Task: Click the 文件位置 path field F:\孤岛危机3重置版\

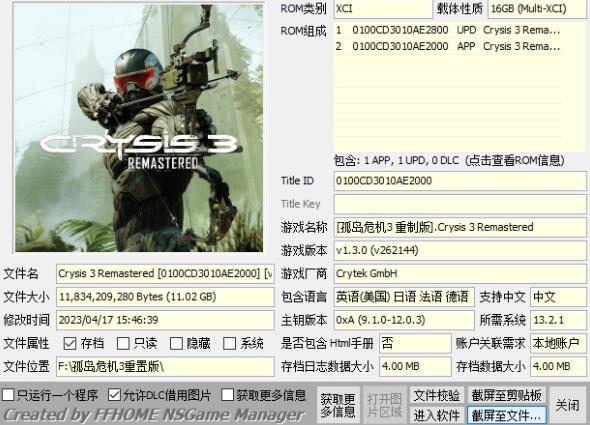Action: [165, 366]
